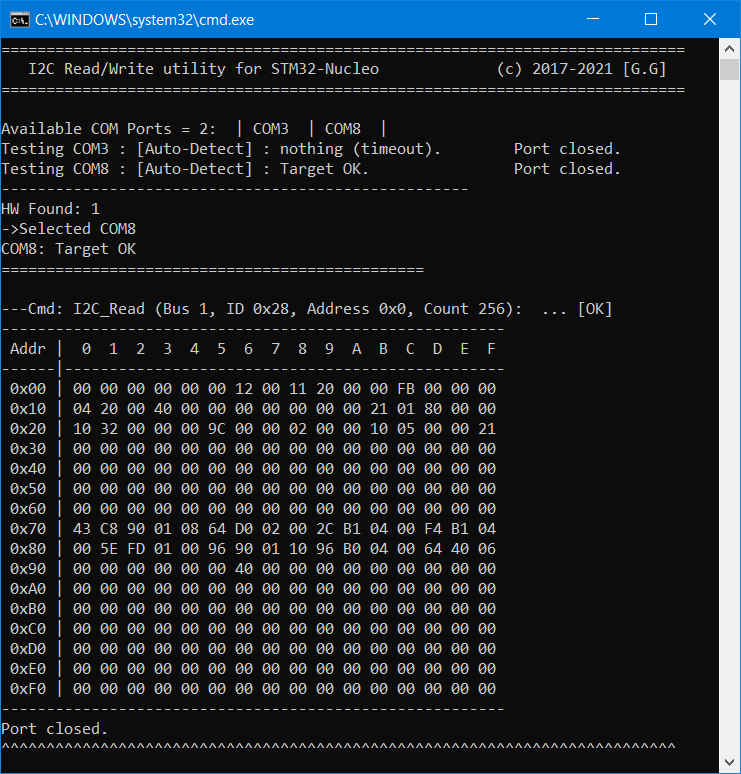Click the '0xC0' row address
The image size is (741, 774).
tap(28, 629)
